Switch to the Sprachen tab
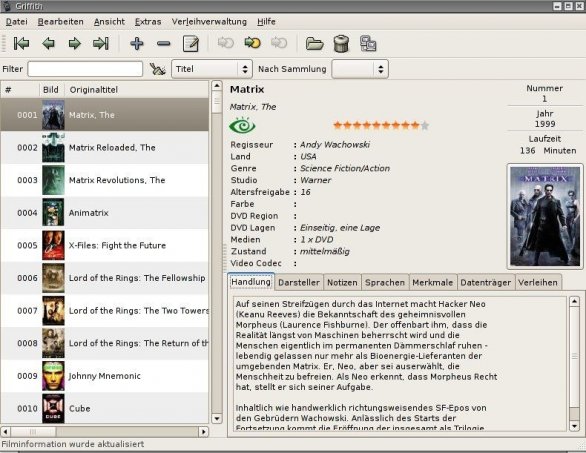586x453 pixels. point(385,283)
